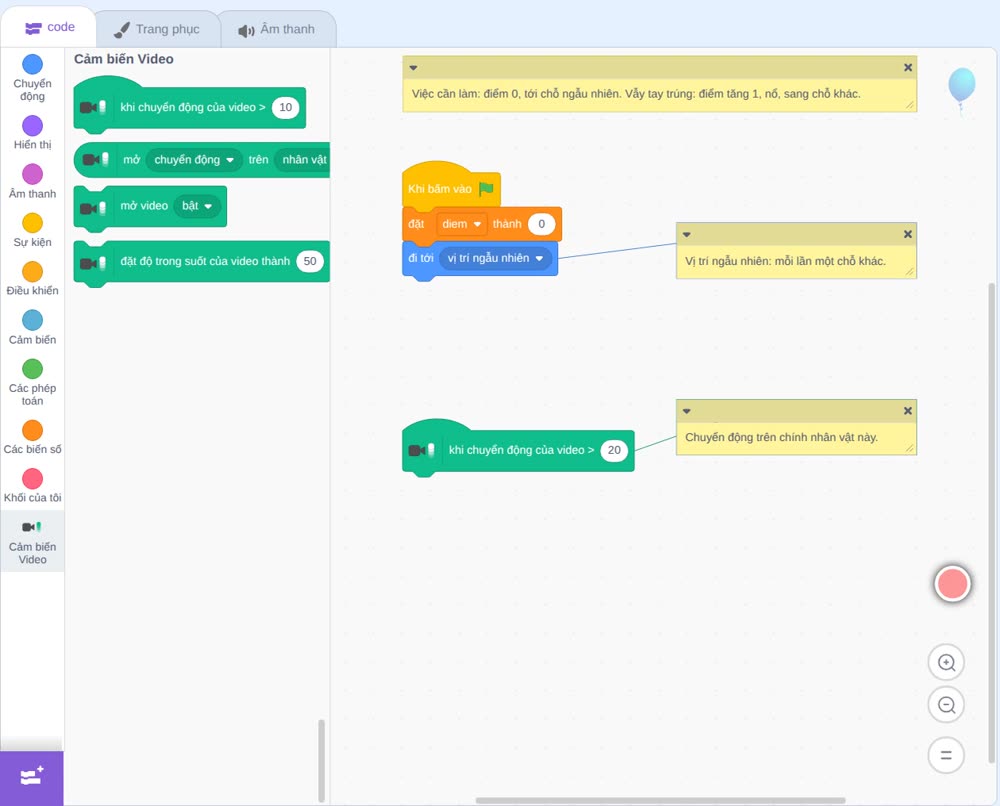Select the Chuyển động category circle
The width and height of the screenshot is (1000, 806).
(32, 64)
